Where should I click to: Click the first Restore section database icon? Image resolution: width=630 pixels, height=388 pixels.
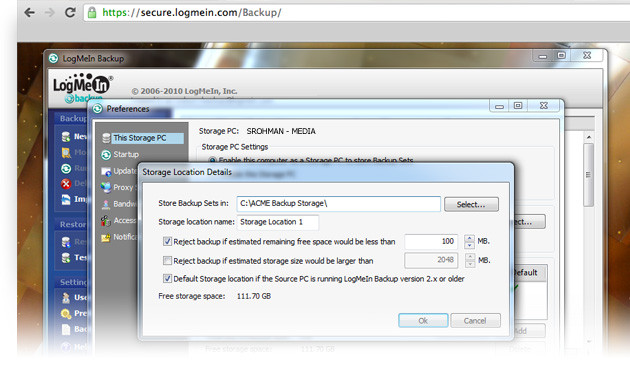(66, 242)
